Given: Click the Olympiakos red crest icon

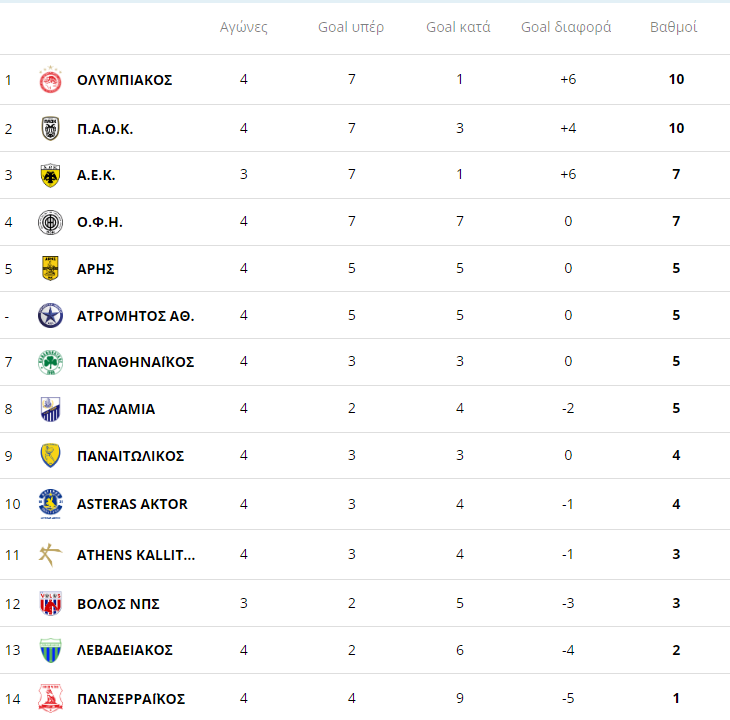Looking at the screenshot, I should pos(50,80).
